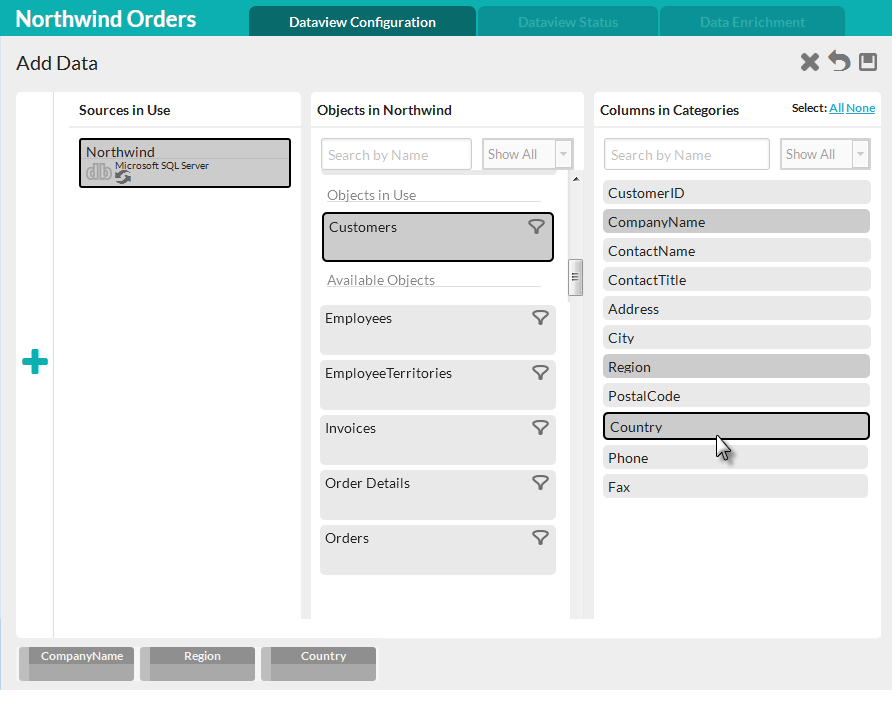Toggle the PostalCode column
Screen dimensions: 892x724
click(x=737, y=395)
